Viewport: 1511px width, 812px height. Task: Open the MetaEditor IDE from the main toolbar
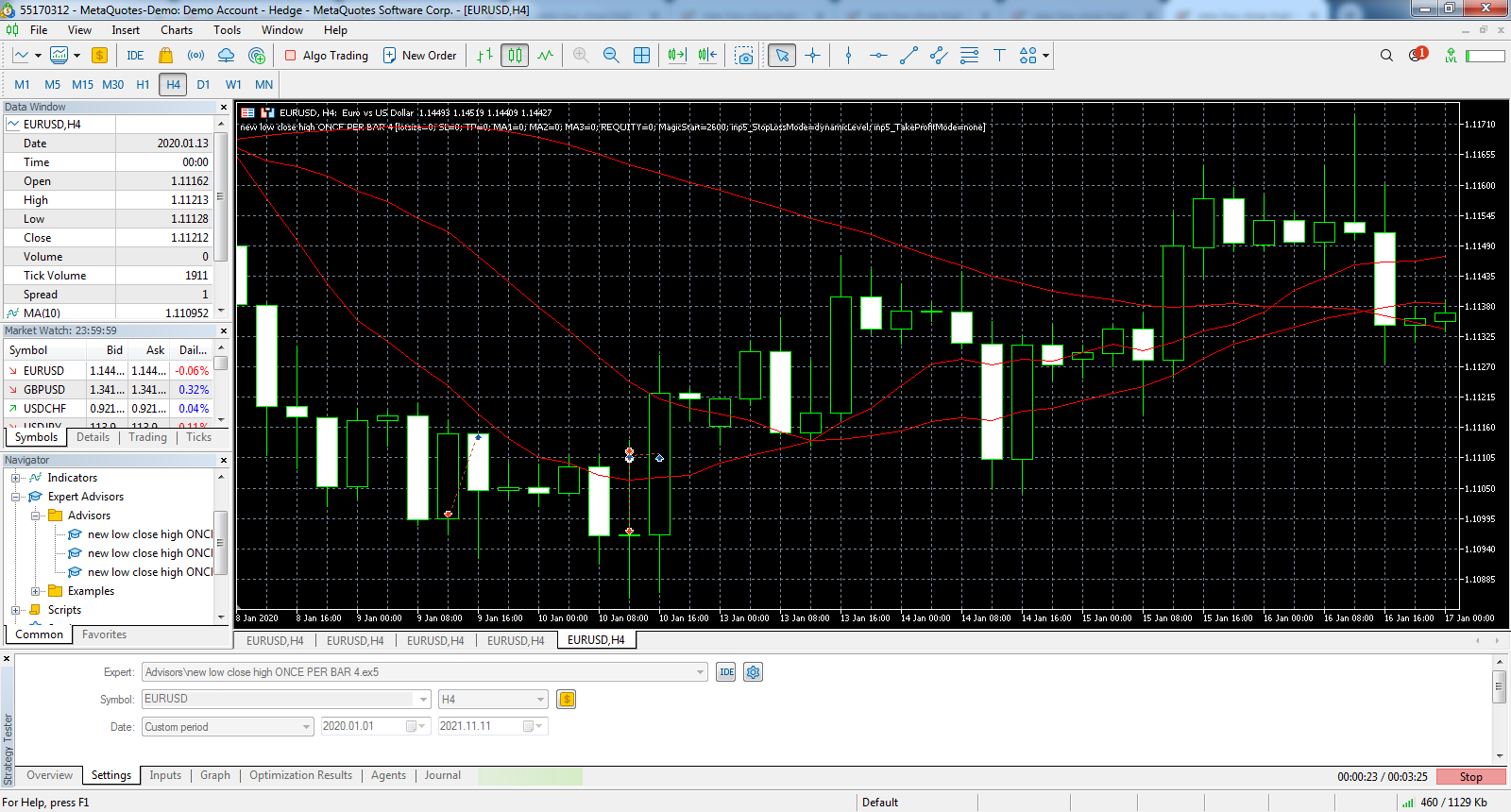pyautogui.click(x=135, y=56)
